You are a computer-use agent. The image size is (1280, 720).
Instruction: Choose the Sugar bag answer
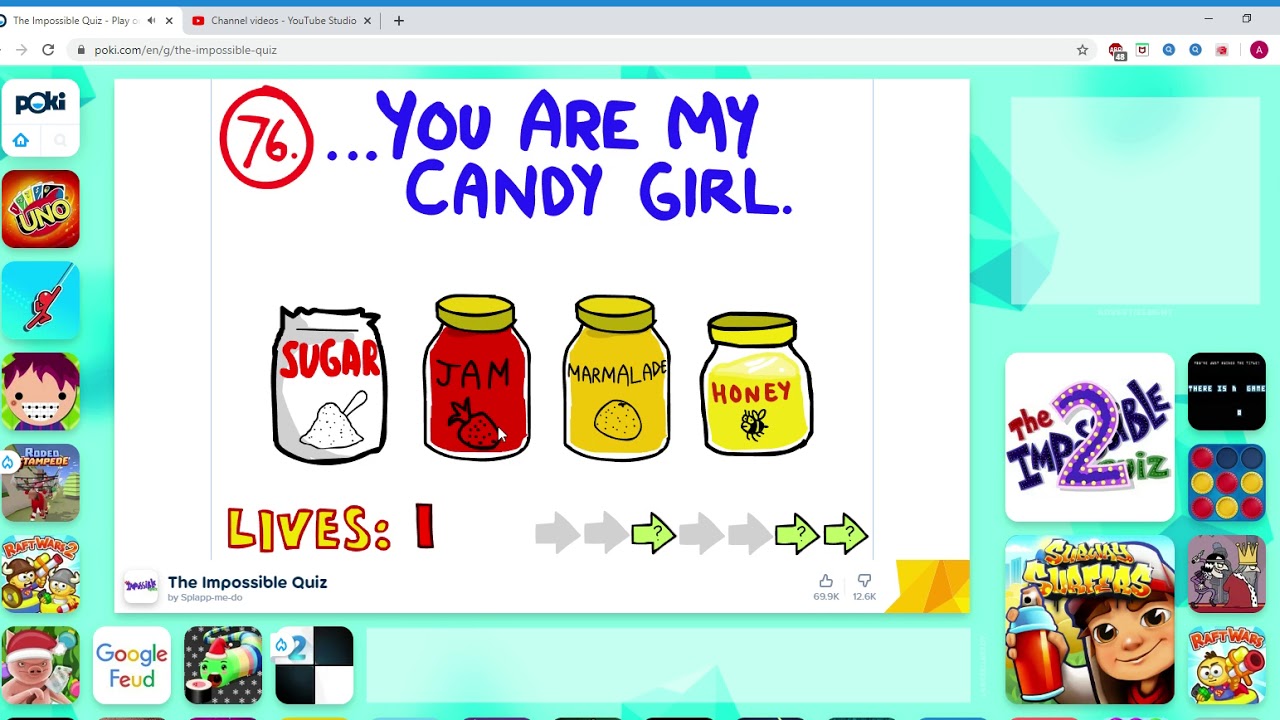click(329, 385)
